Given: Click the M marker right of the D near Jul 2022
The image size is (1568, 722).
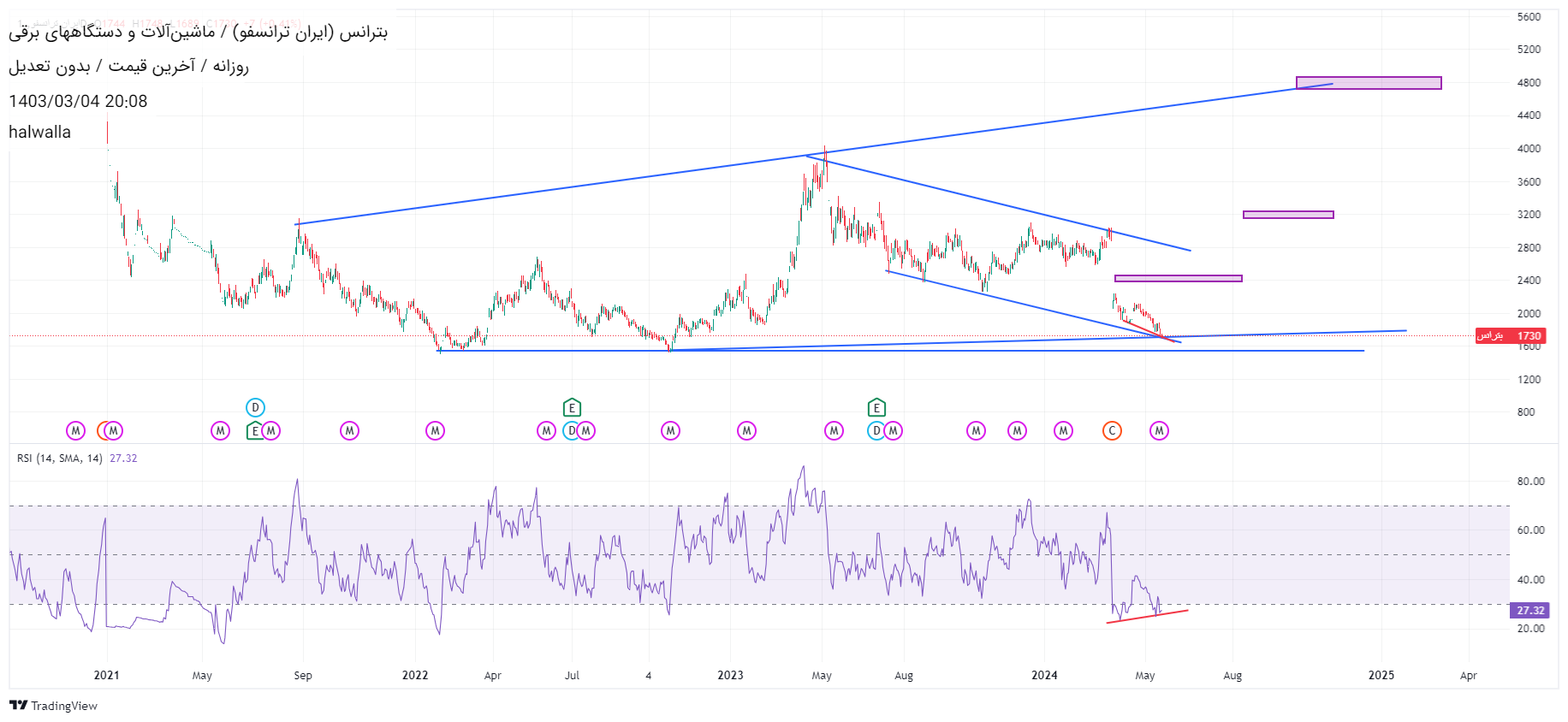Looking at the screenshot, I should pyautogui.click(x=586, y=430).
